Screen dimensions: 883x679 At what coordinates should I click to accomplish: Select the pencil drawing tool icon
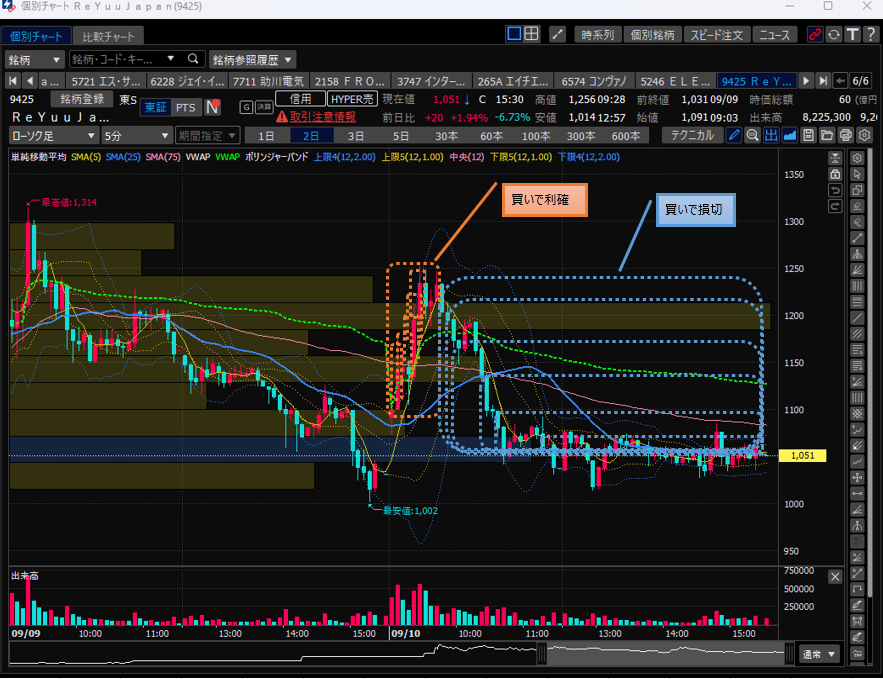tap(735, 135)
